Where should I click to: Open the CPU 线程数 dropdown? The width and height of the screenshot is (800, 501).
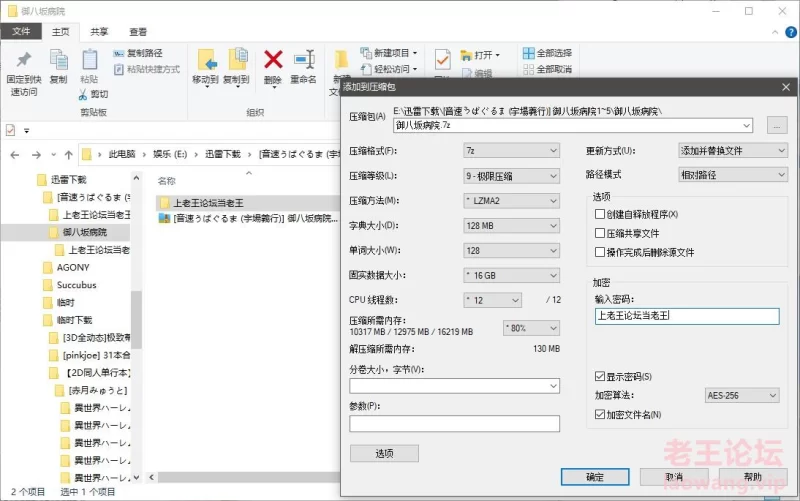pos(492,300)
